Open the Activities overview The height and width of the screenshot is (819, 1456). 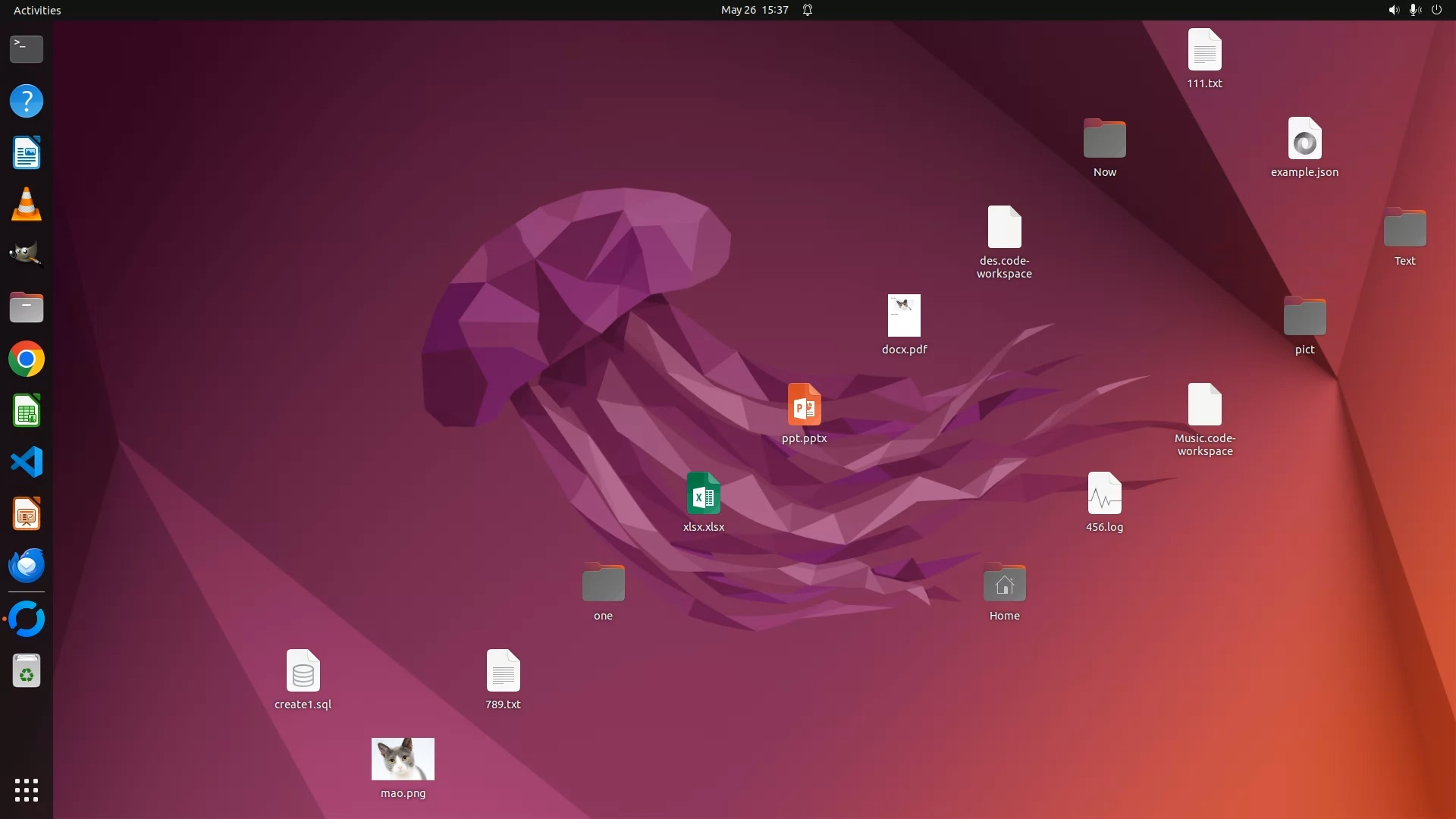click(x=37, y=10)
